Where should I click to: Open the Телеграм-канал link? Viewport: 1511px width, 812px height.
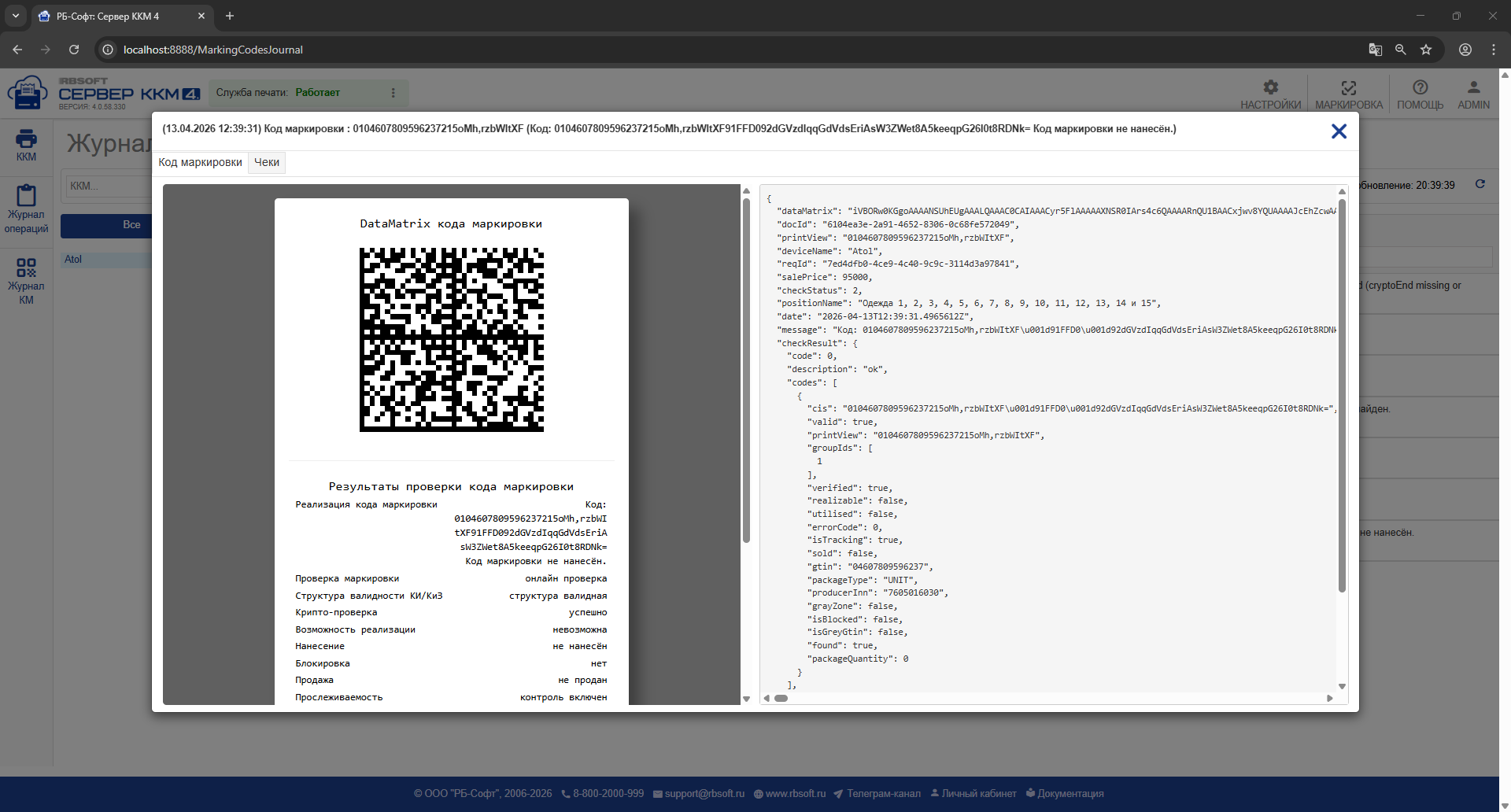(877, 794)
